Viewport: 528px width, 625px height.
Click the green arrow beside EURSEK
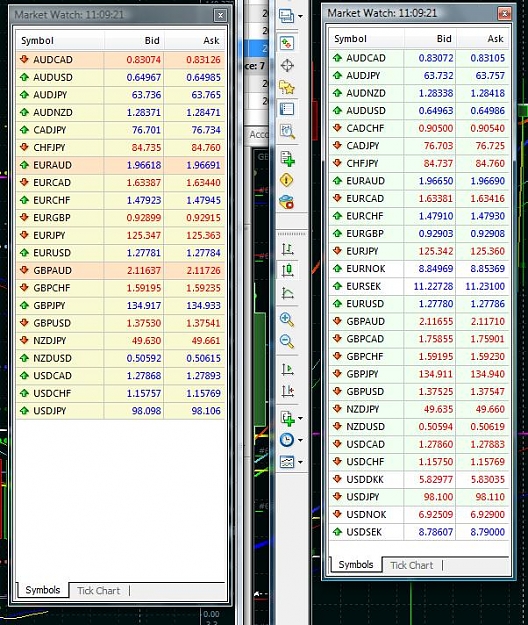(338, 286)
